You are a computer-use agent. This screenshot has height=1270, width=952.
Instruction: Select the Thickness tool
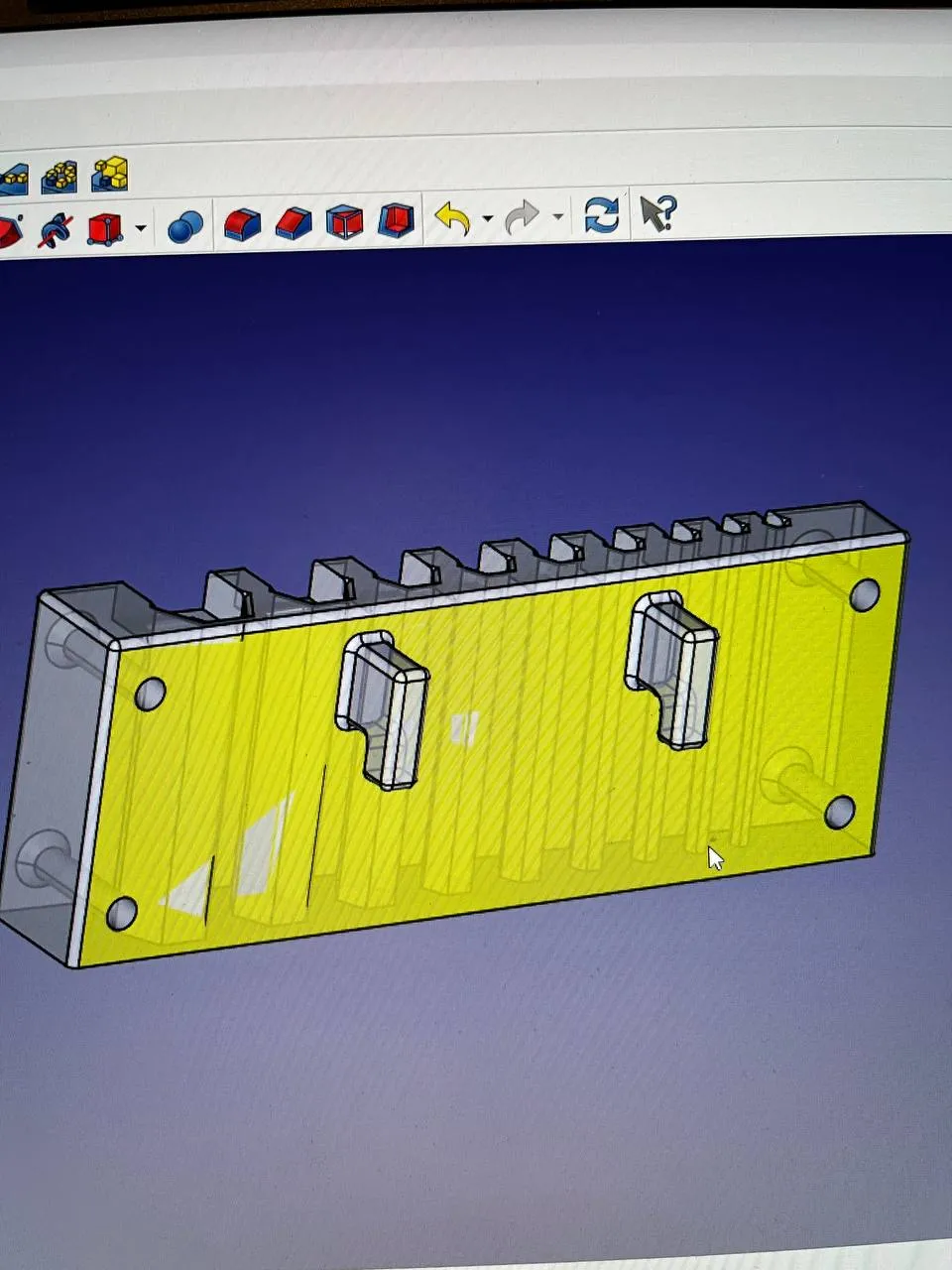[395, 223]
